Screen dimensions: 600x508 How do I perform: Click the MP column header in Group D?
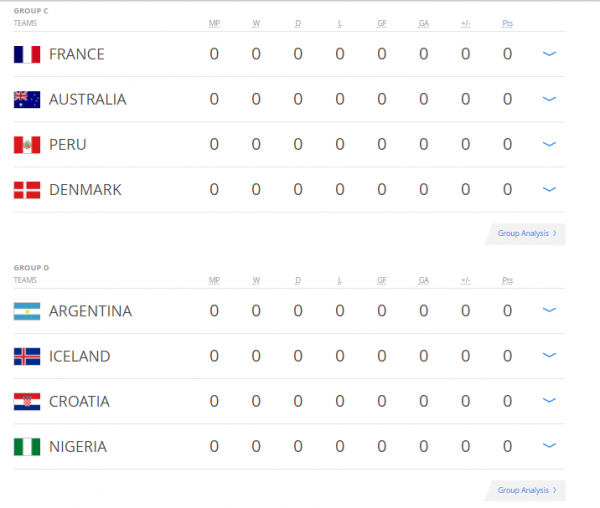pos(214,280)
